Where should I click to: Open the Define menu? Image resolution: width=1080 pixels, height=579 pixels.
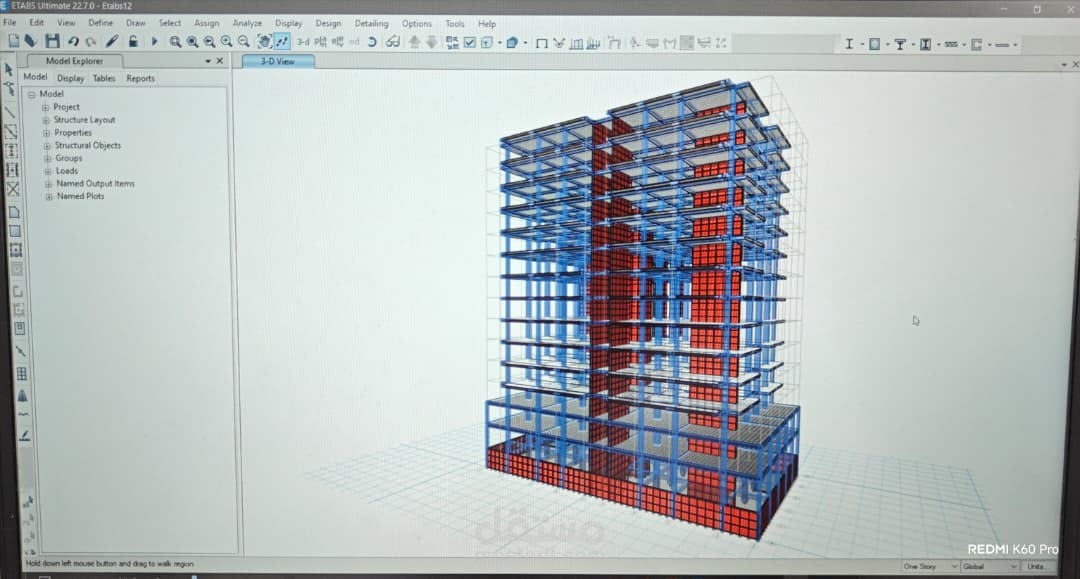(101, 23)
